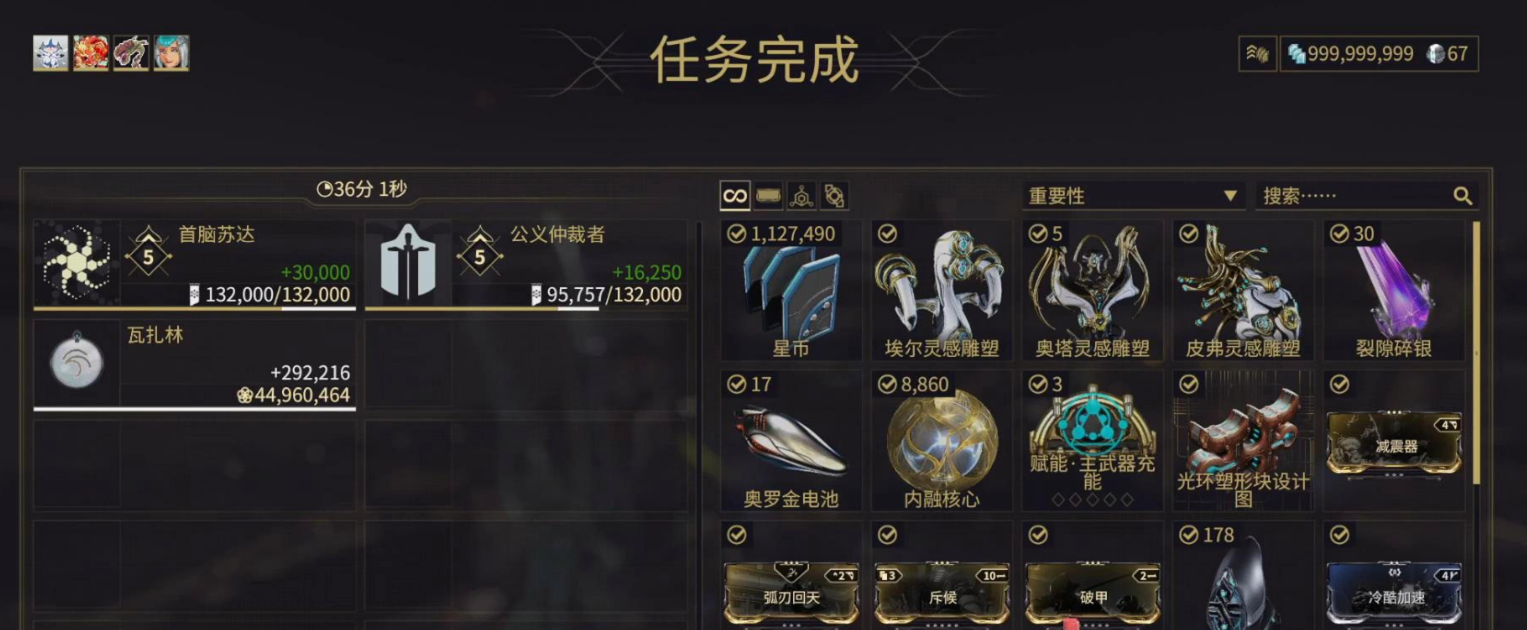Viewport: 1527px width, 630px height.
Task: Click the relics filter icon
Action: [x=835, y=196]
